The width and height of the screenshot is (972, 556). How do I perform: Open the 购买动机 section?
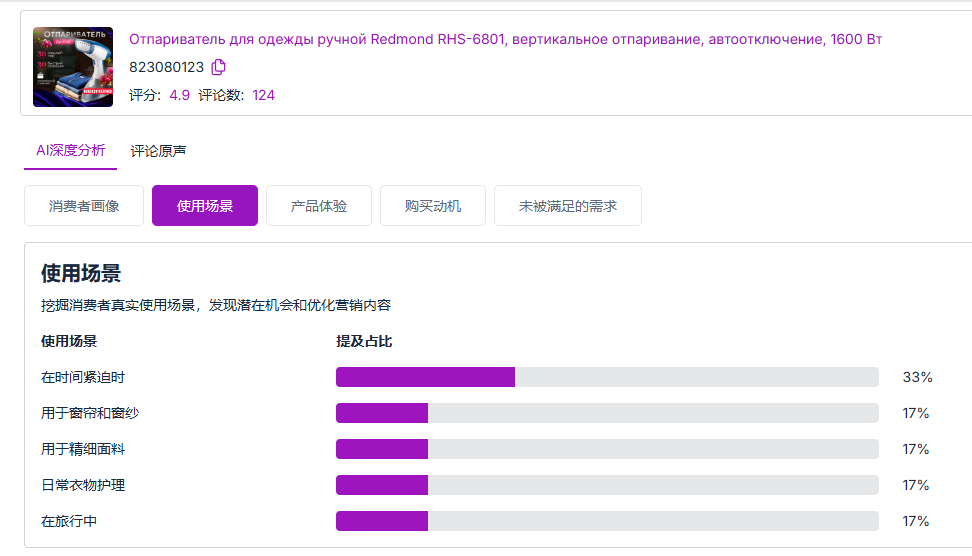pyautogui.click(x=433, y=206)
